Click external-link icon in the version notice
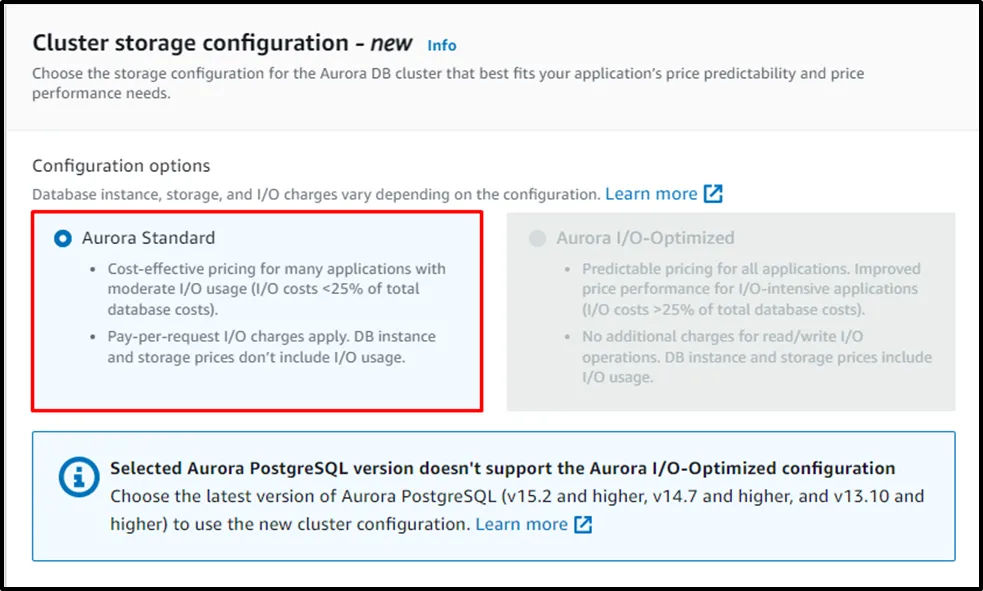 click(x=583, y=524)
